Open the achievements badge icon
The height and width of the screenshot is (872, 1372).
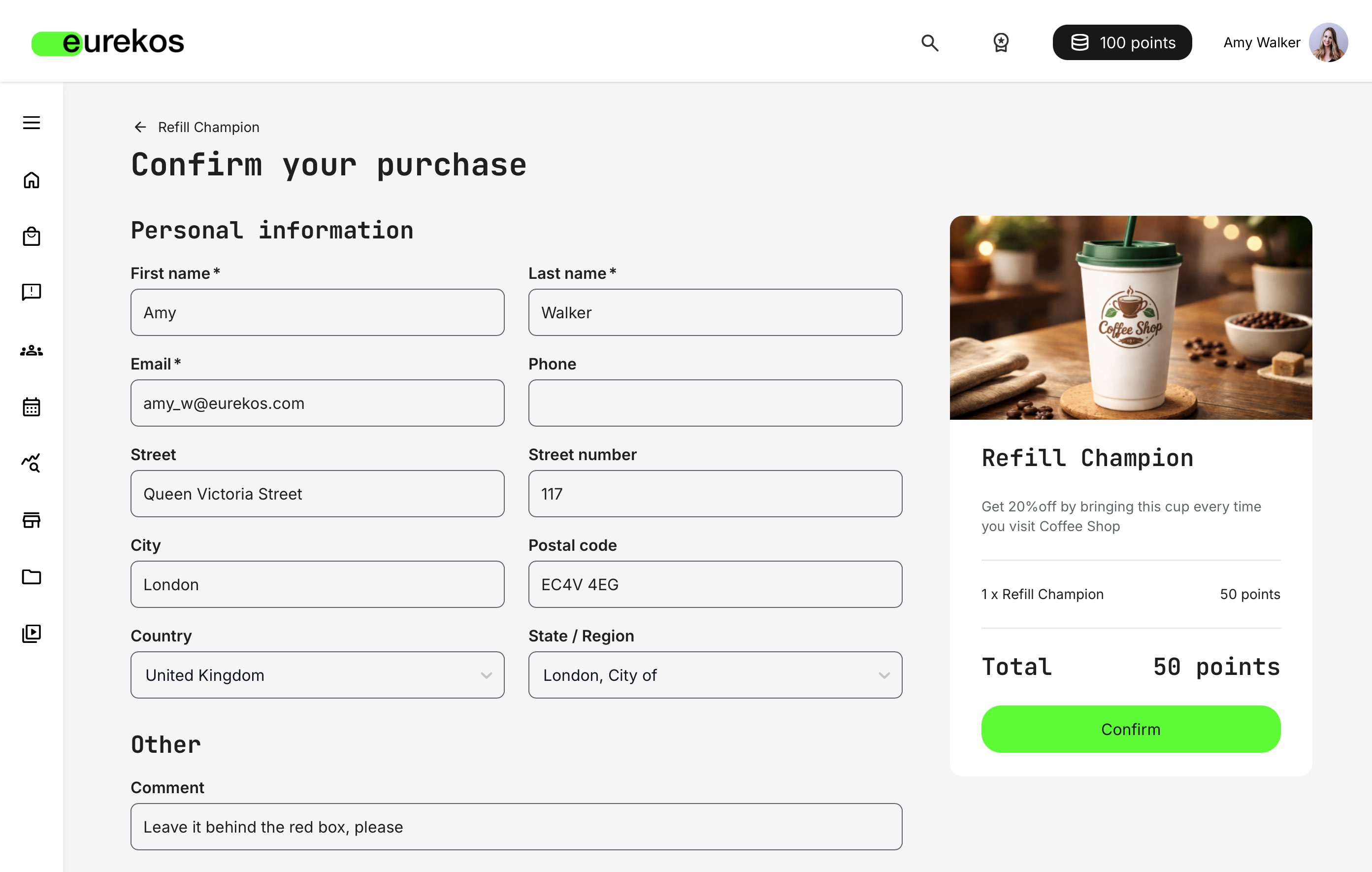point(1001,43)
